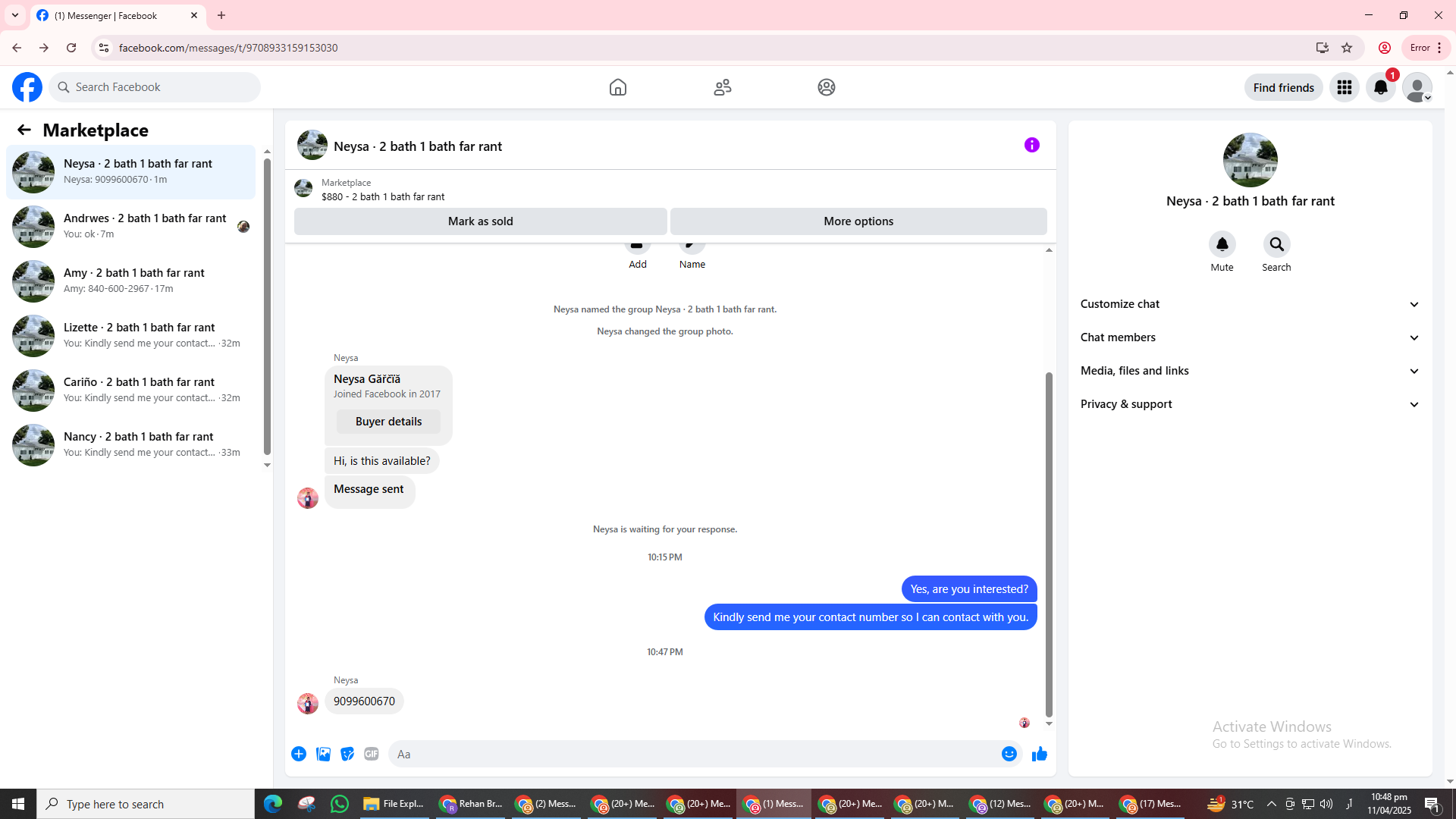Mark the listing as sold

click(x=481, y=221)
